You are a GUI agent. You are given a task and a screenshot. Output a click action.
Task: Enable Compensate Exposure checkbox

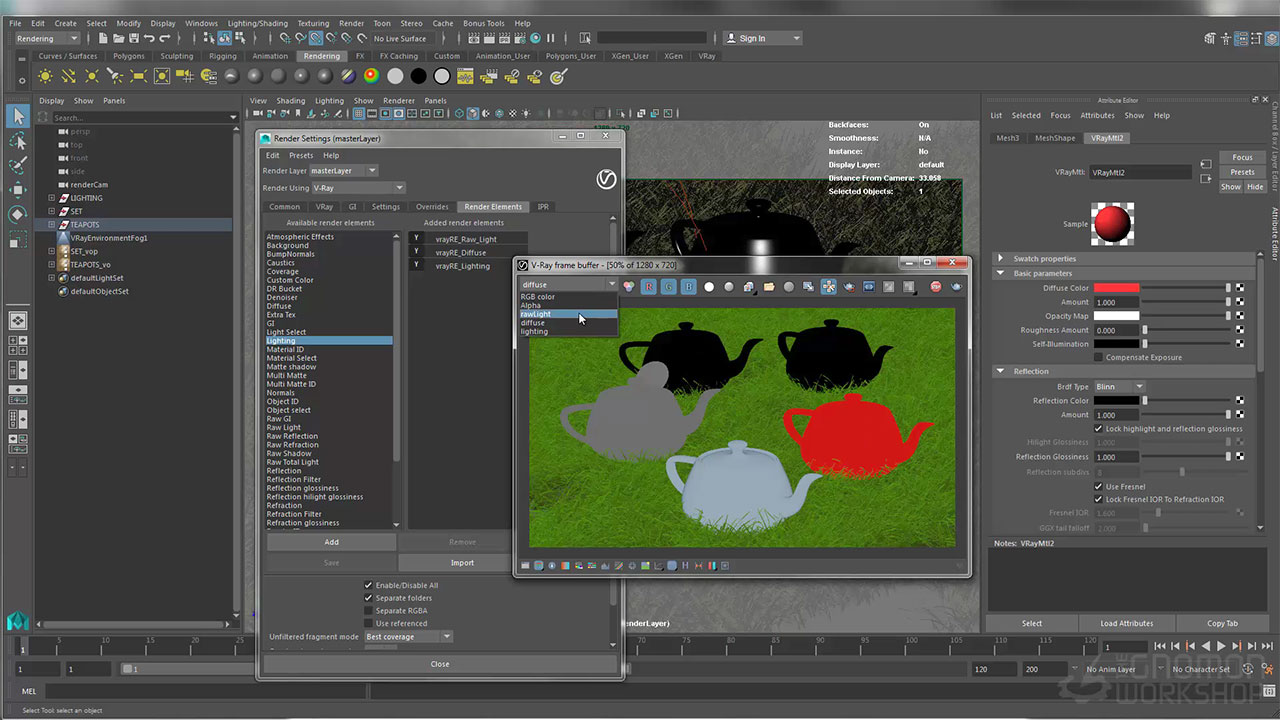[x=1099, y=357]
